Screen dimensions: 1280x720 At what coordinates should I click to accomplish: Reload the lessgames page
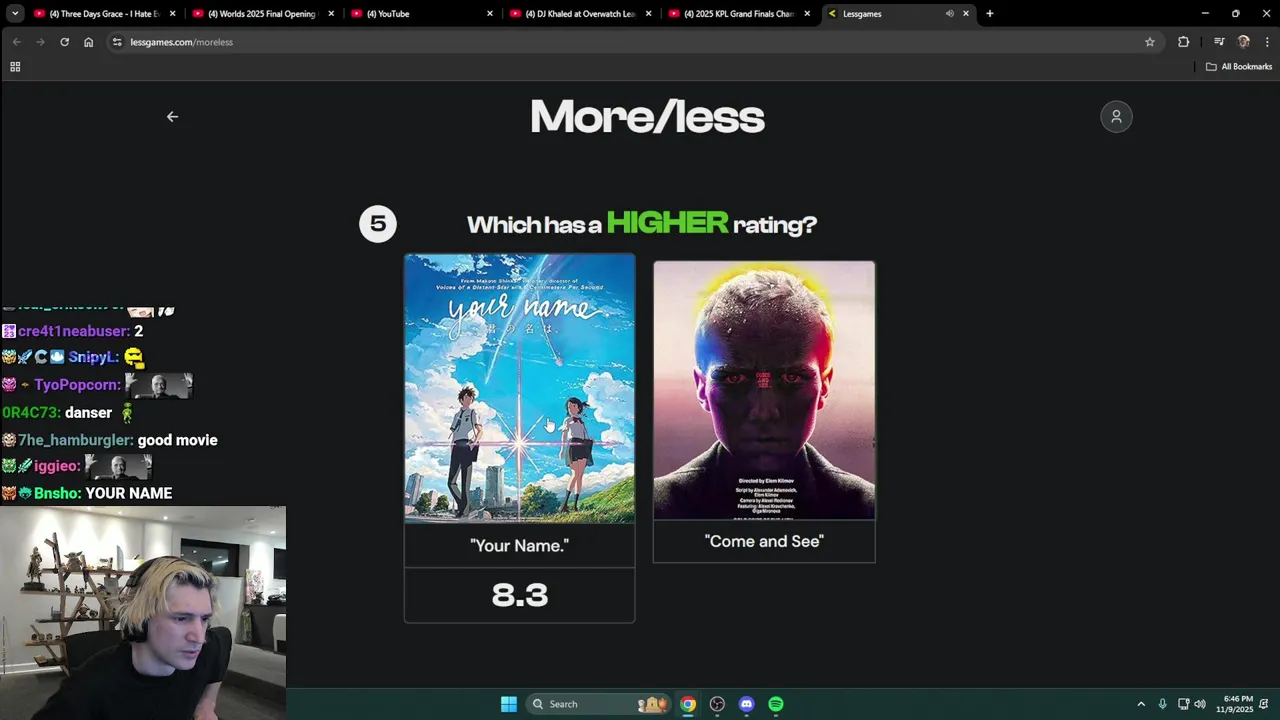click(x=65, y=42)
